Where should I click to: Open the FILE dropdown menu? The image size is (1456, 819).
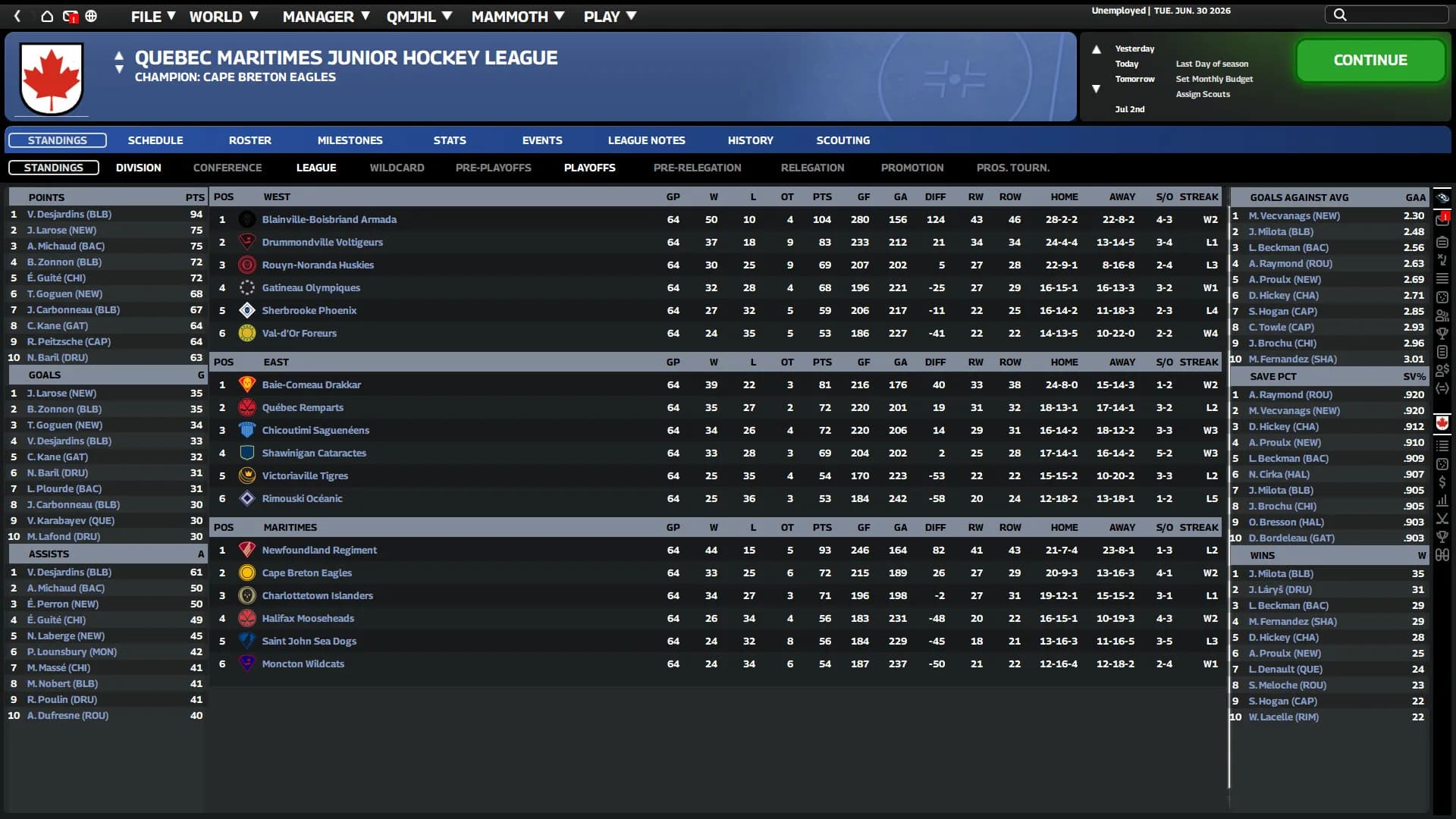153,17
